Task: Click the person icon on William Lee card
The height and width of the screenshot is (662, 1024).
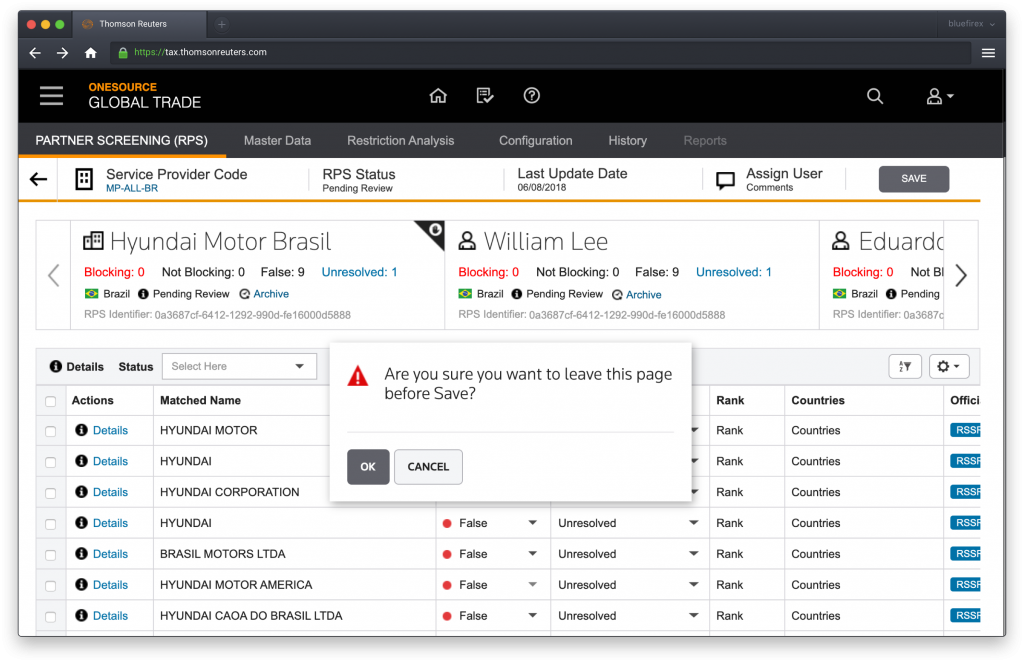Action: [467, 241]
